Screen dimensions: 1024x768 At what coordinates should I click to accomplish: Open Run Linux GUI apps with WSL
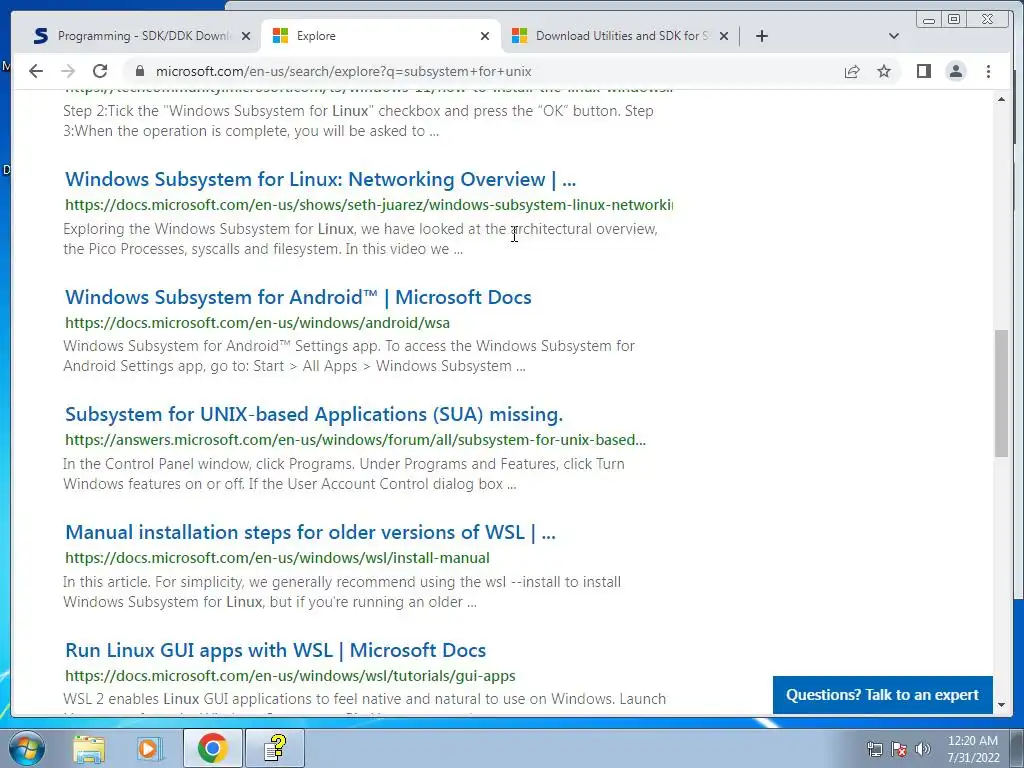click(x=276, y=650)
